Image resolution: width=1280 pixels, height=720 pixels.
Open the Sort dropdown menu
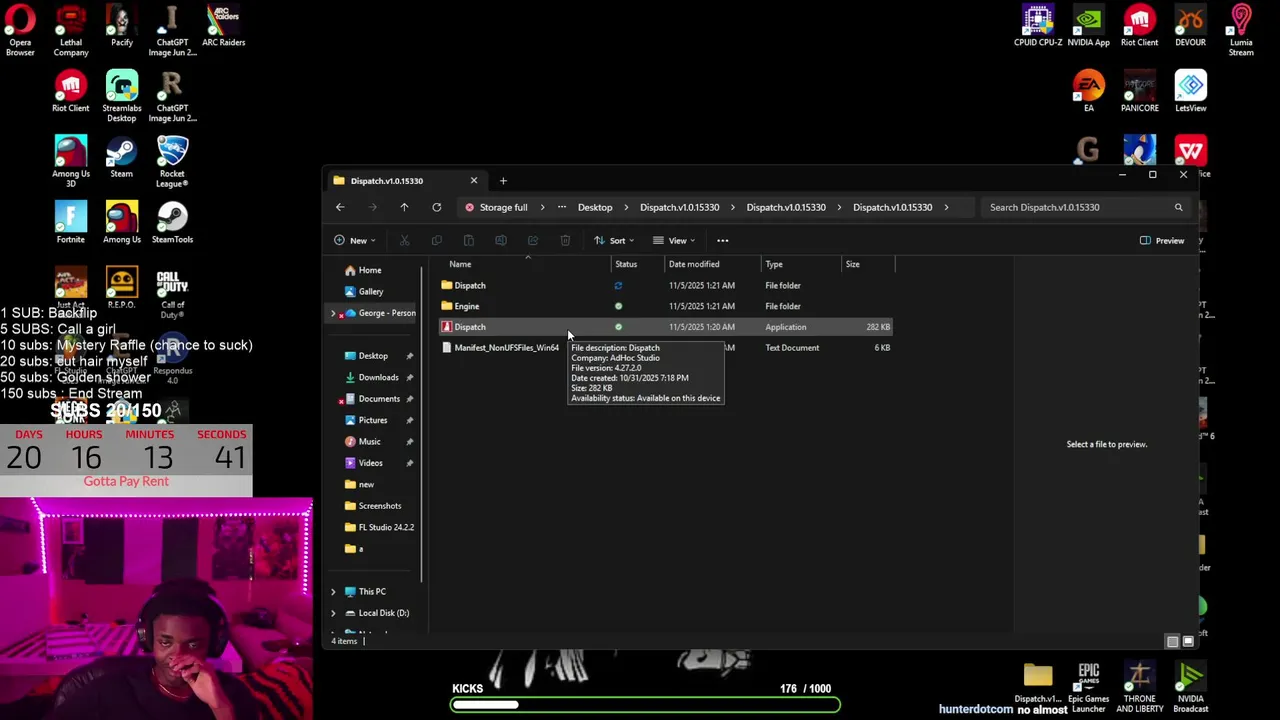pyautogui.click(x=616, y=240)
